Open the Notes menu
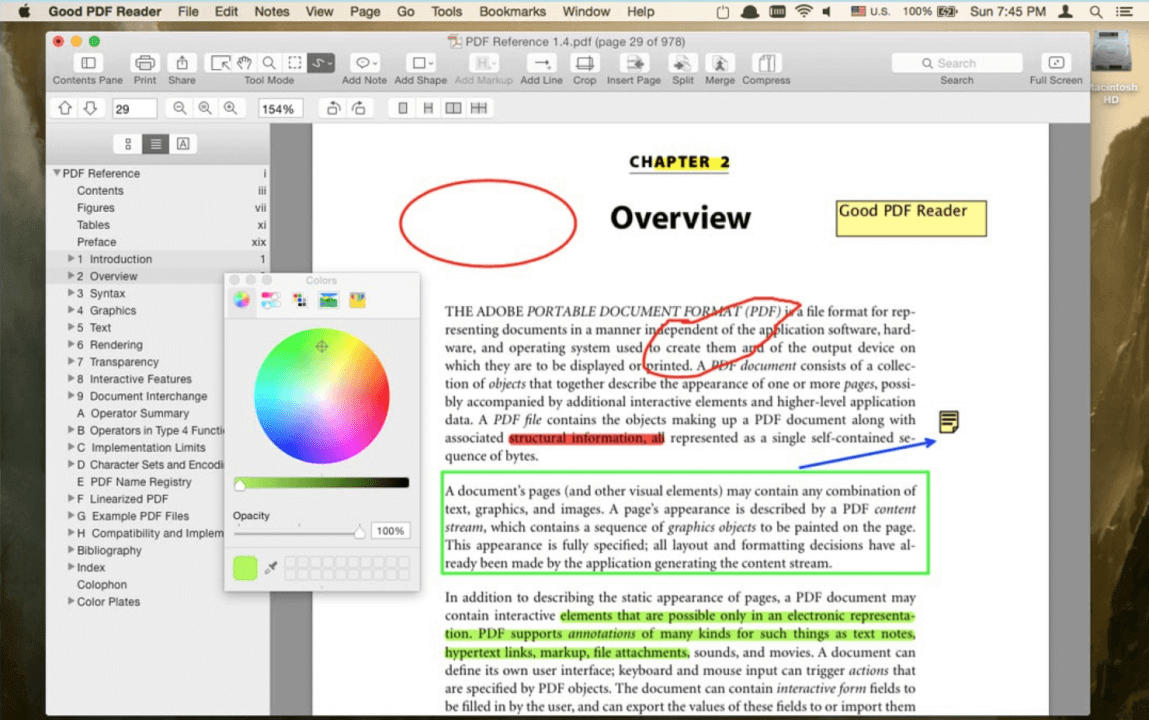The height and width of the screenshot is (720, 1149). click(x=272, y=12)
